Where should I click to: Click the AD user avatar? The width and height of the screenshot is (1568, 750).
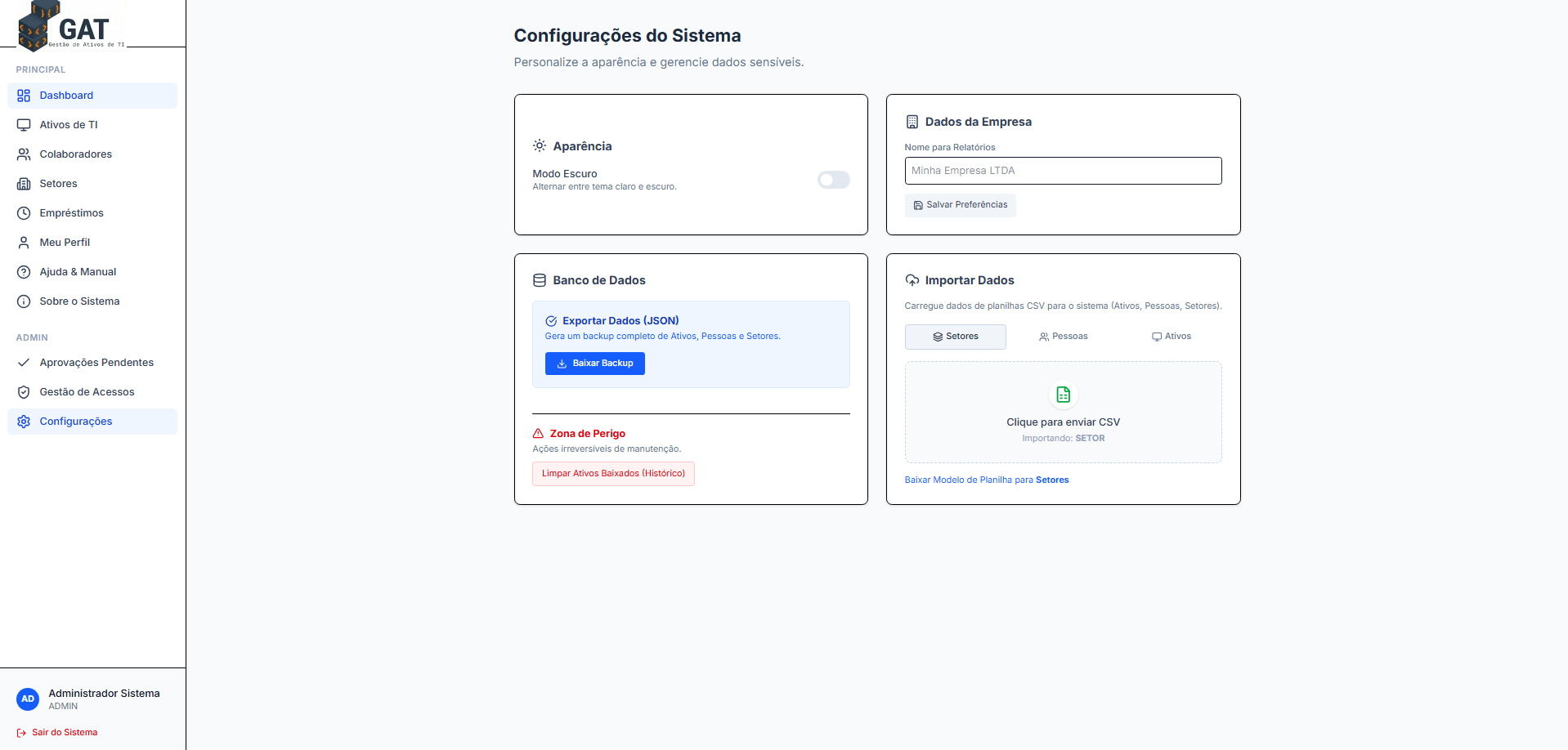tap(28, 699)
